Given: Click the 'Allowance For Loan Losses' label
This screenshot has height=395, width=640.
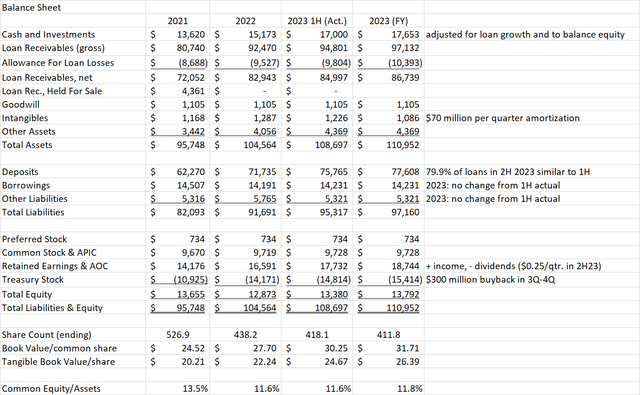Looking at the screenshot, I should click(58, 63).
